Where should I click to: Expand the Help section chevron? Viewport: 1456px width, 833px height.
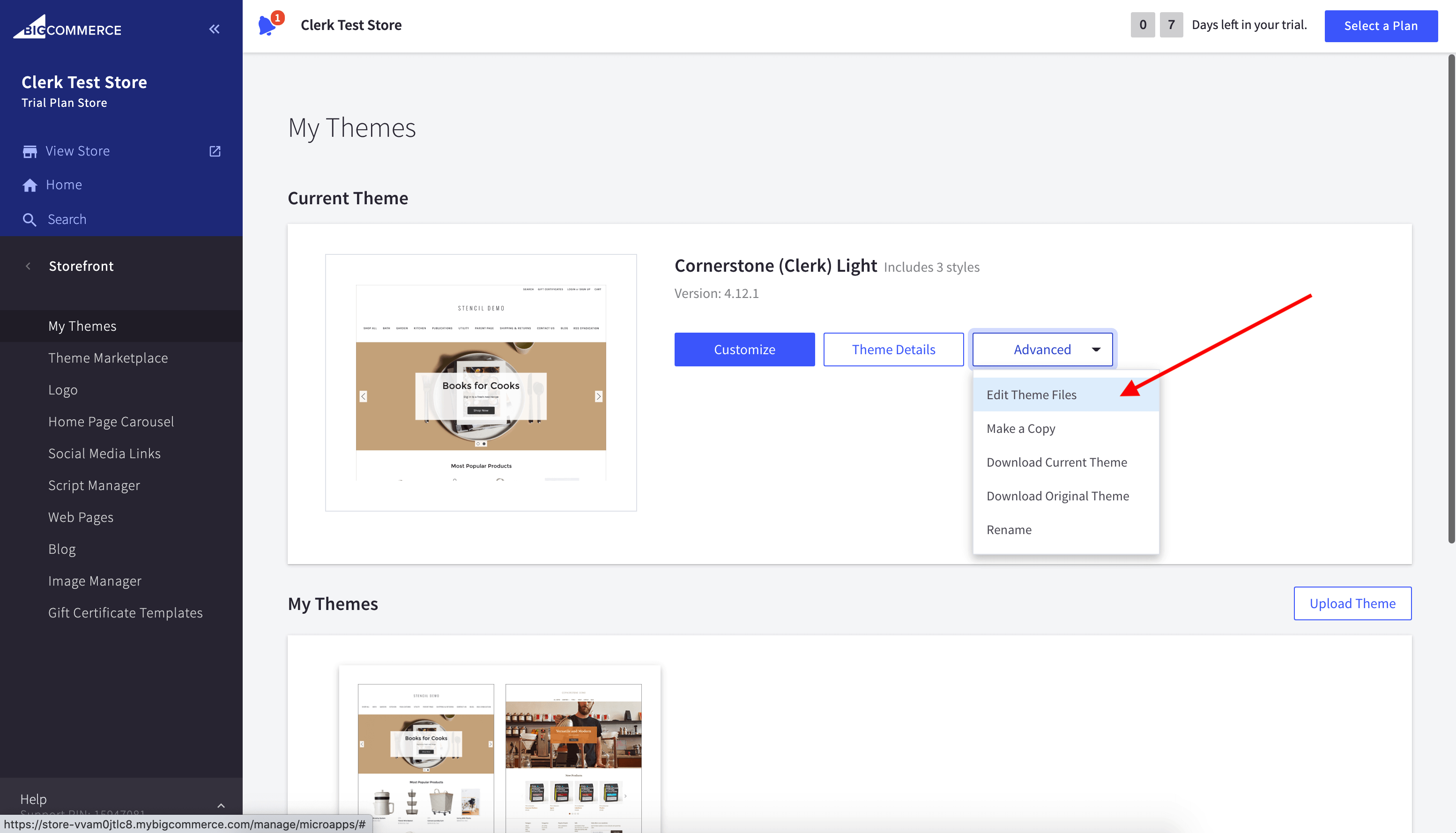click(x=221, y=805)
